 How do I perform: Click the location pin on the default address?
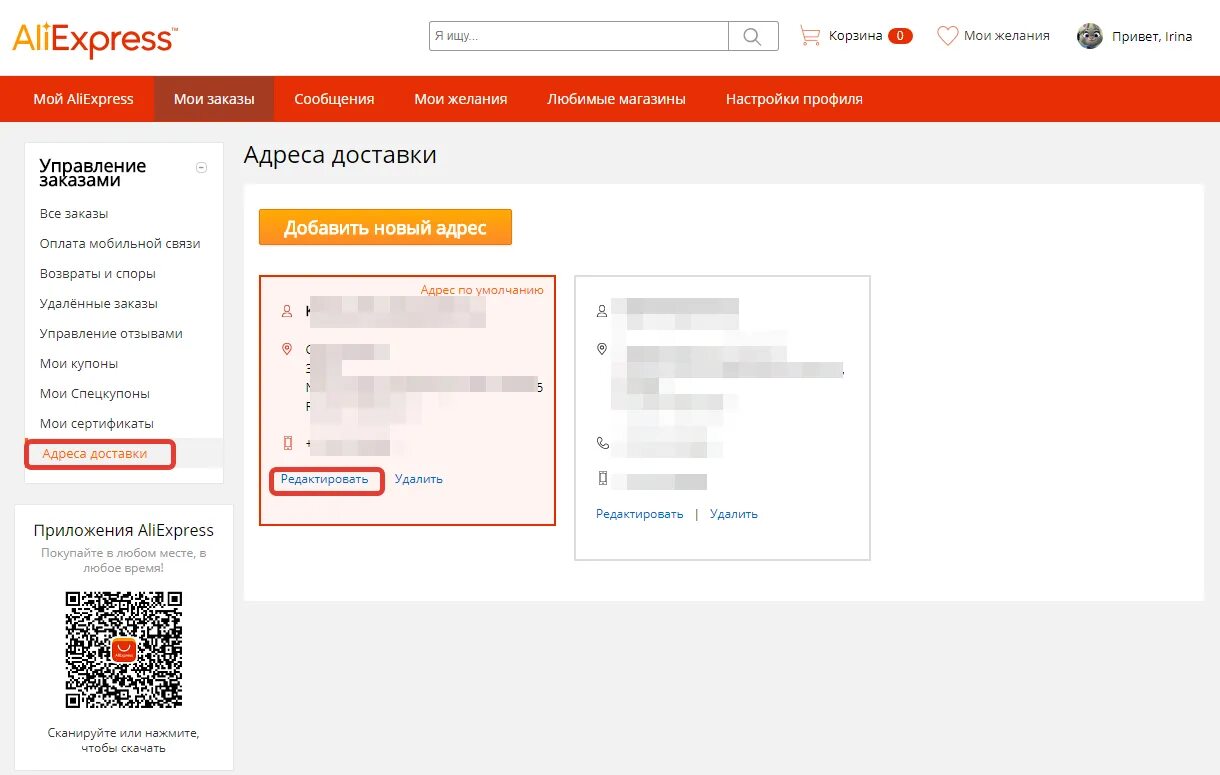[x=287, y=350]
